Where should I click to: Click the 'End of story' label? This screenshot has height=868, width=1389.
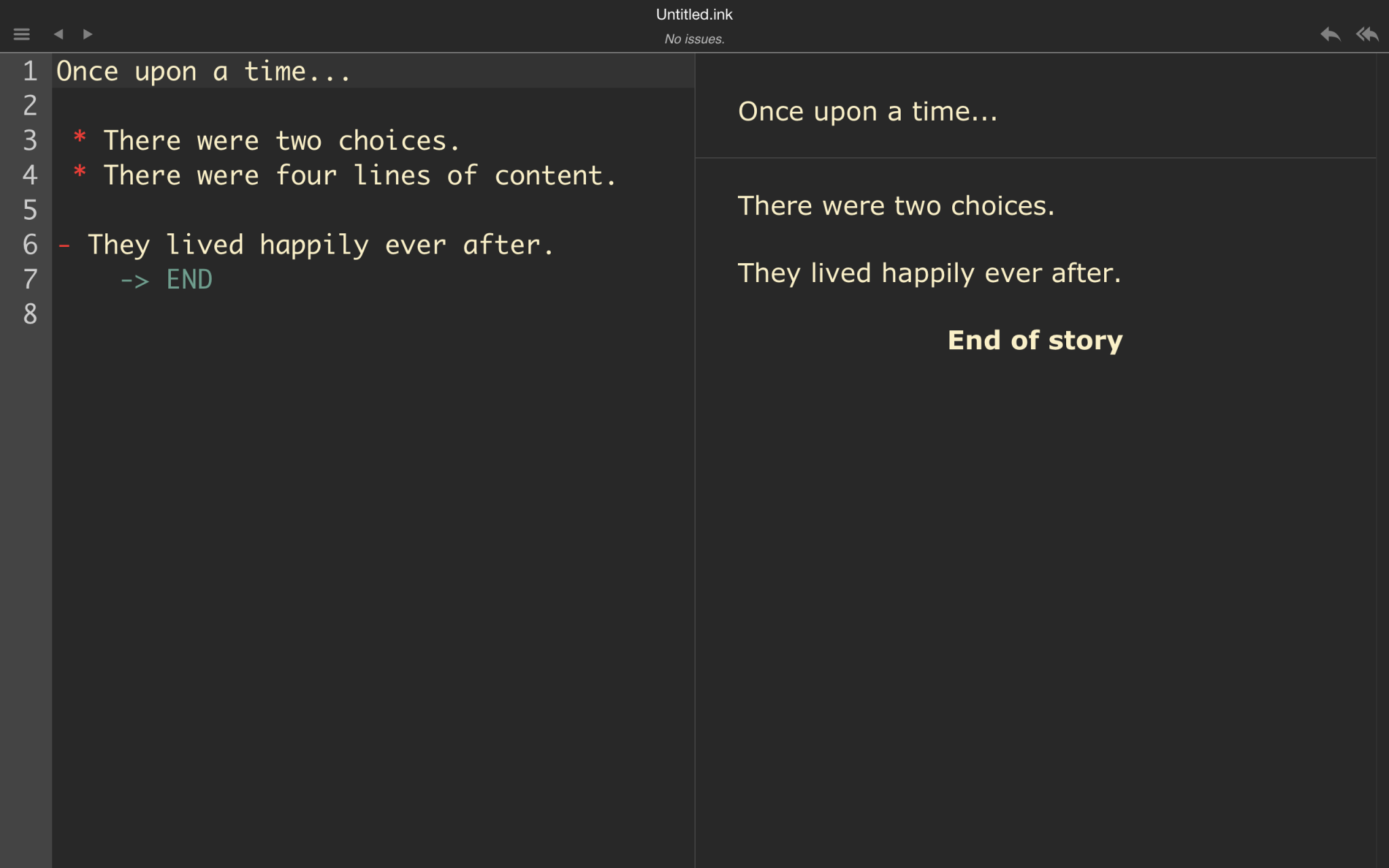pyautogui.click(x=1035, y=339)
